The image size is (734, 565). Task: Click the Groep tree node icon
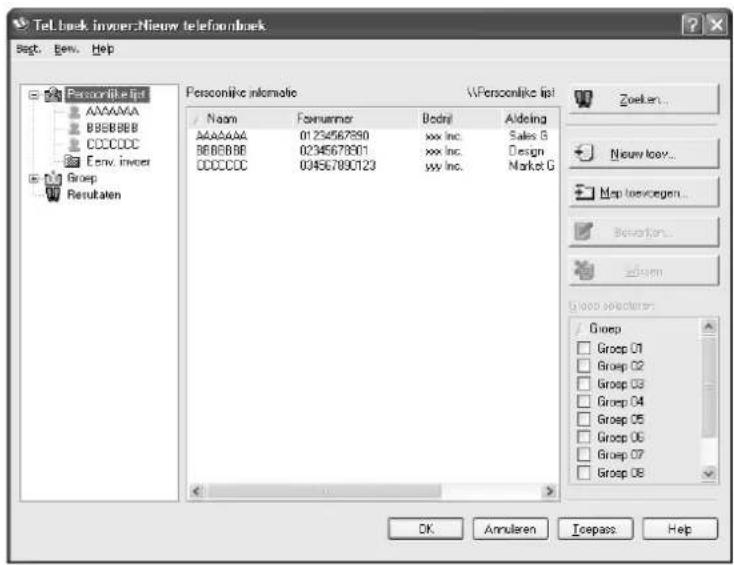coord(53,178)
